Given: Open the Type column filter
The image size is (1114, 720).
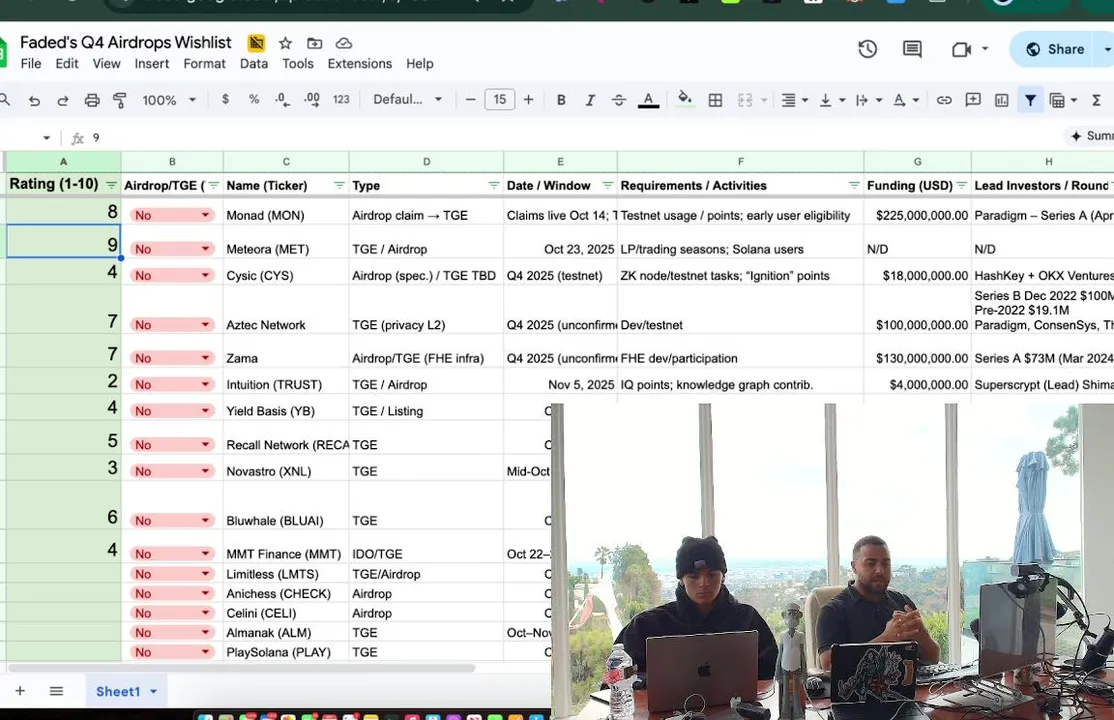Looking at the screenshot, I should click(x=494, y=186).
